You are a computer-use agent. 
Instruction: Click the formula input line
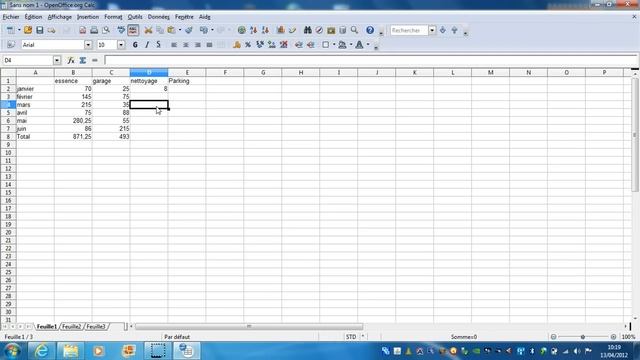tap(371, 60)
